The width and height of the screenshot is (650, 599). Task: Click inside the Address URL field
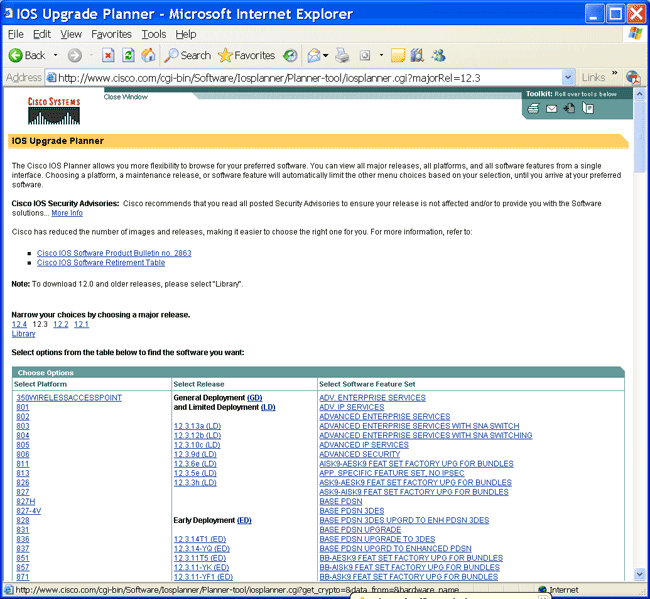(x=309, y=78)
